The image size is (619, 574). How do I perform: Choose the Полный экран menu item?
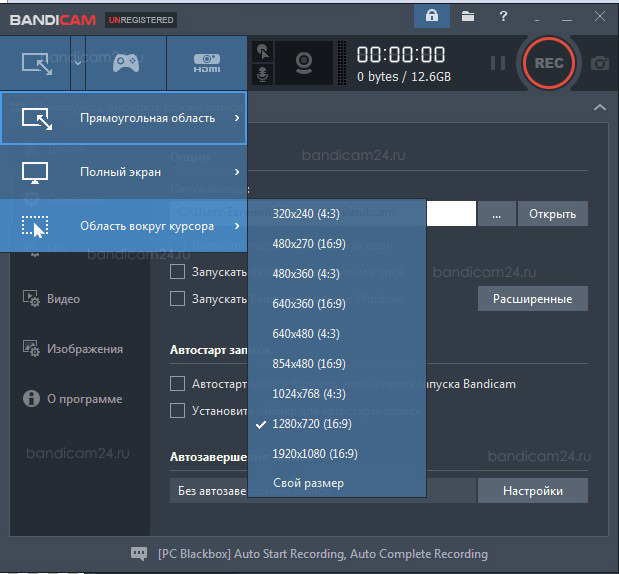tap(124, 172)
